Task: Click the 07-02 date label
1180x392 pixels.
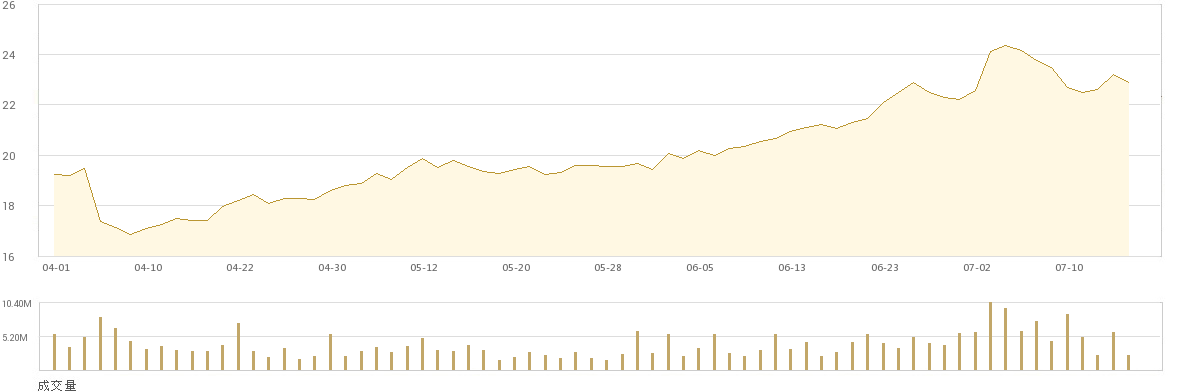Action: [x=977, y=268]
